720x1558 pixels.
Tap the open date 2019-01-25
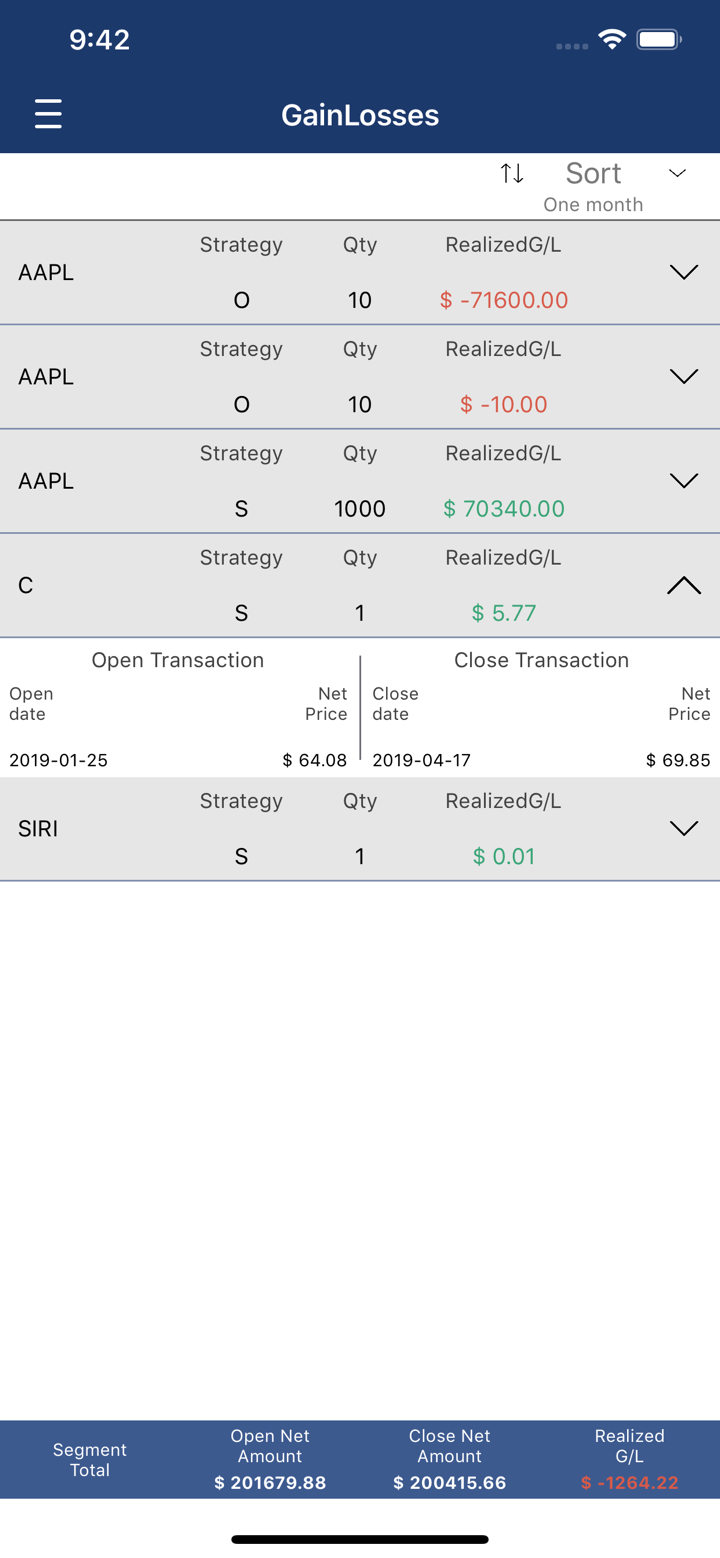[58, 760]
